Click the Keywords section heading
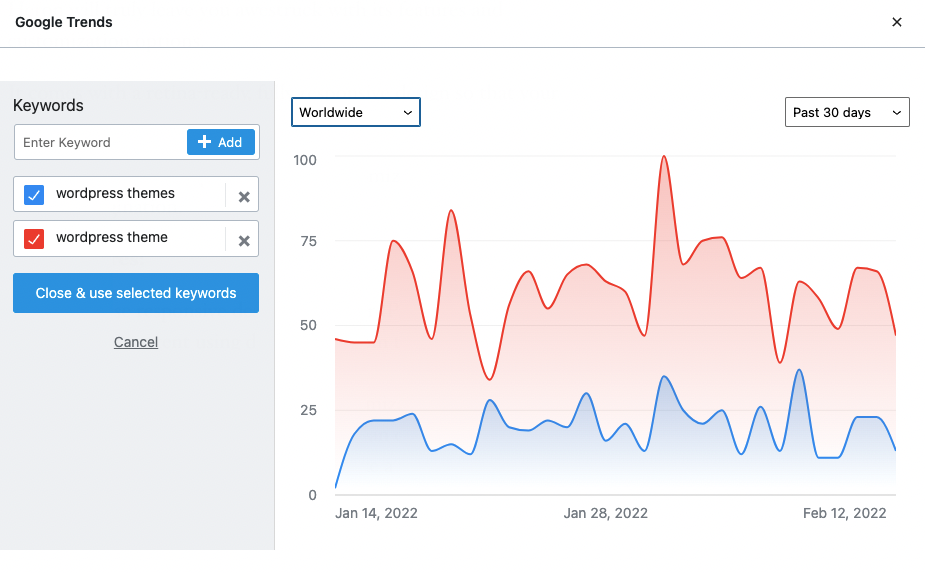This screenshot has height=573, width=925. click(48, 105)
